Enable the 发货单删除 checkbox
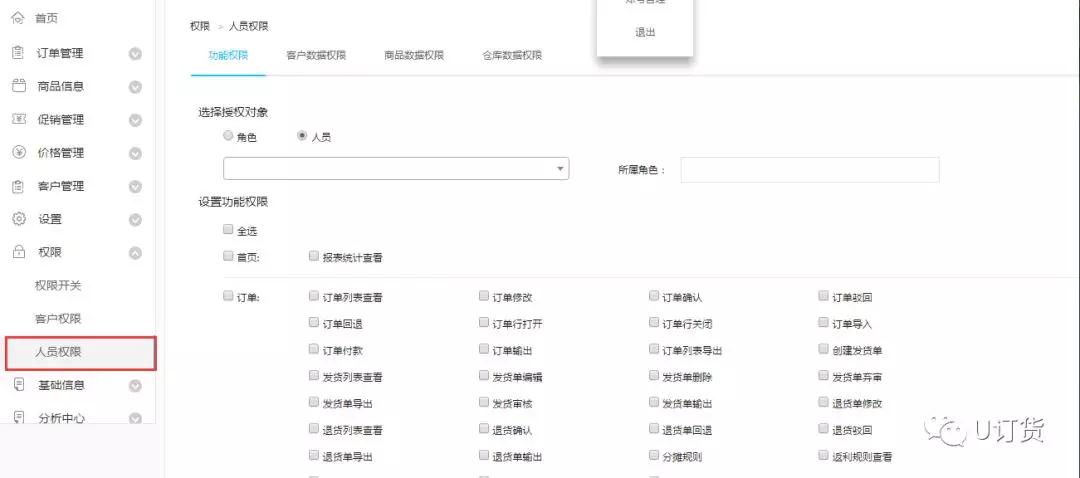 pos(654,375)
